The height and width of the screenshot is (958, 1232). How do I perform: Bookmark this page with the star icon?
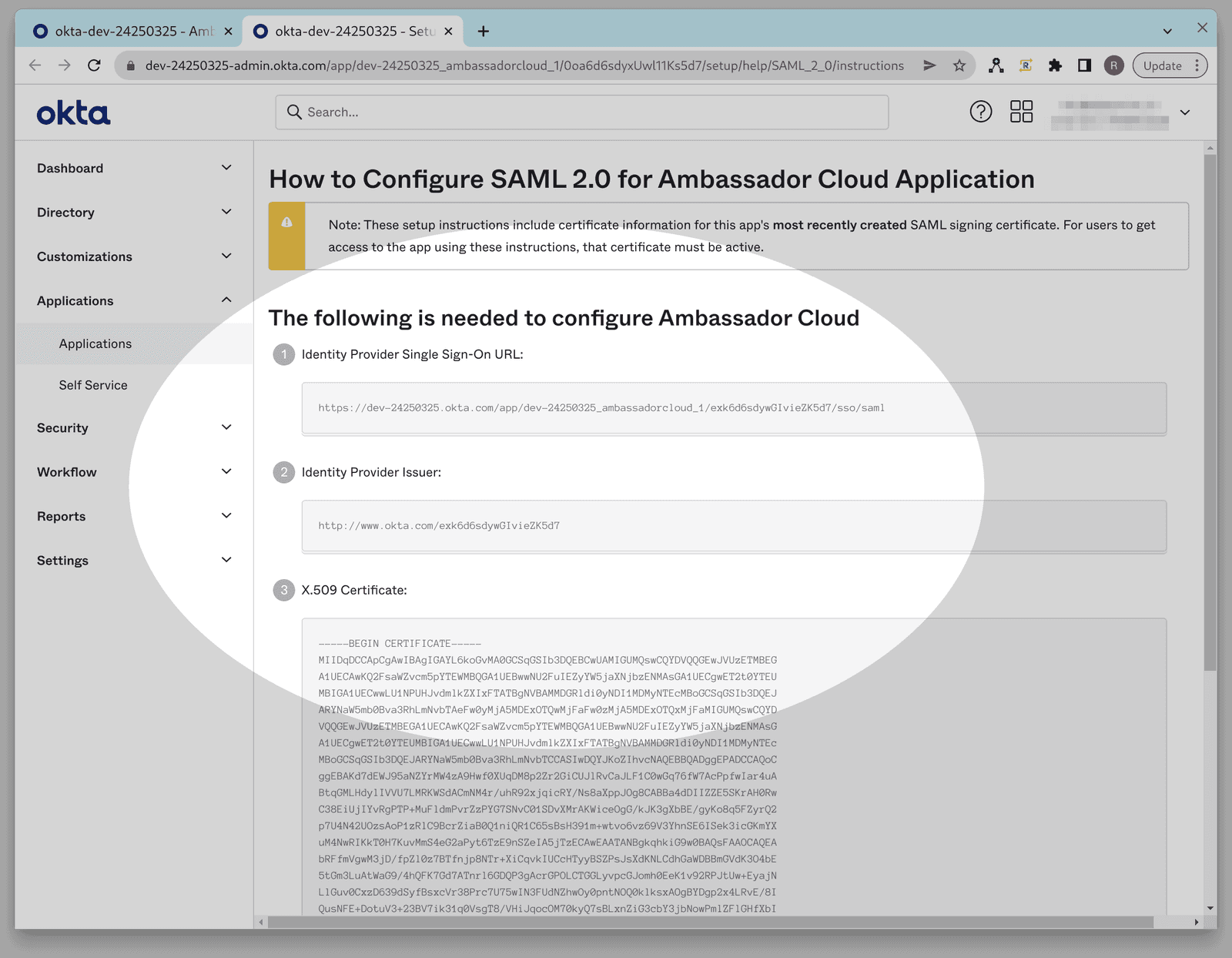tap(959, 65)
